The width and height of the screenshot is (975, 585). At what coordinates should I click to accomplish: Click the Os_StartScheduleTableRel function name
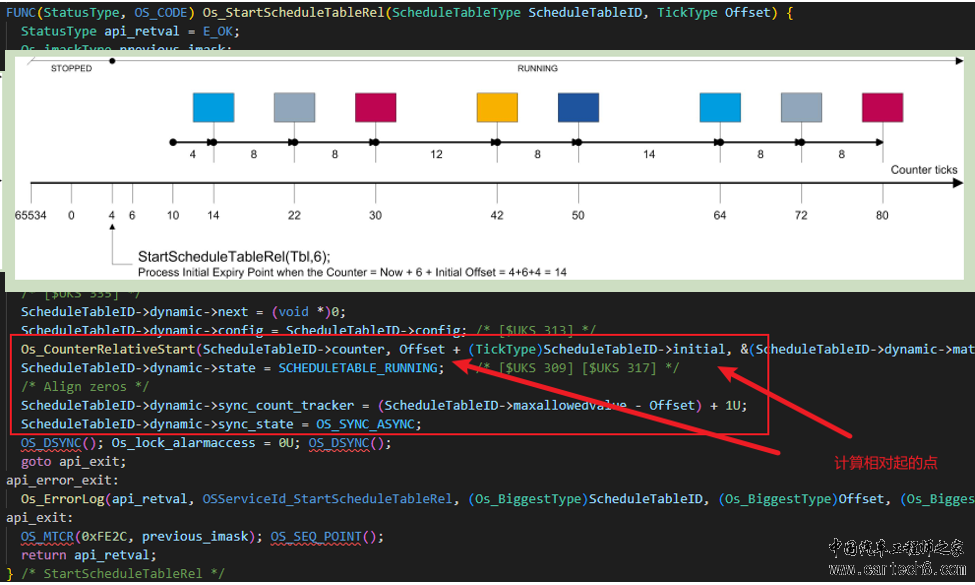point(293,12)
